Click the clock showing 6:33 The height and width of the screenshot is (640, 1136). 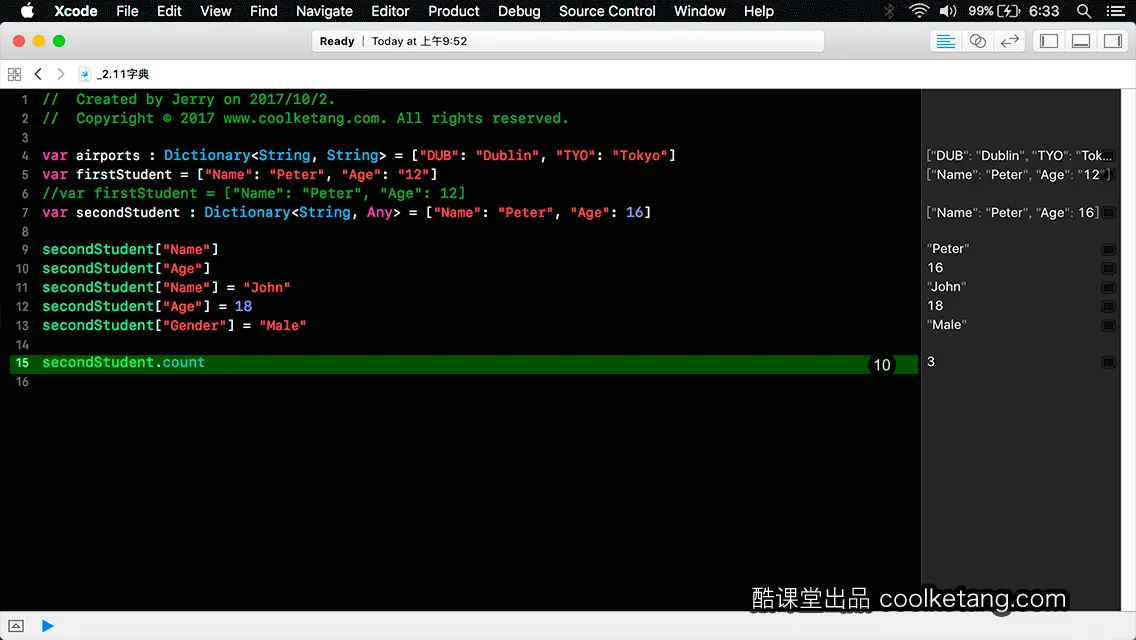coord(1044,11)
